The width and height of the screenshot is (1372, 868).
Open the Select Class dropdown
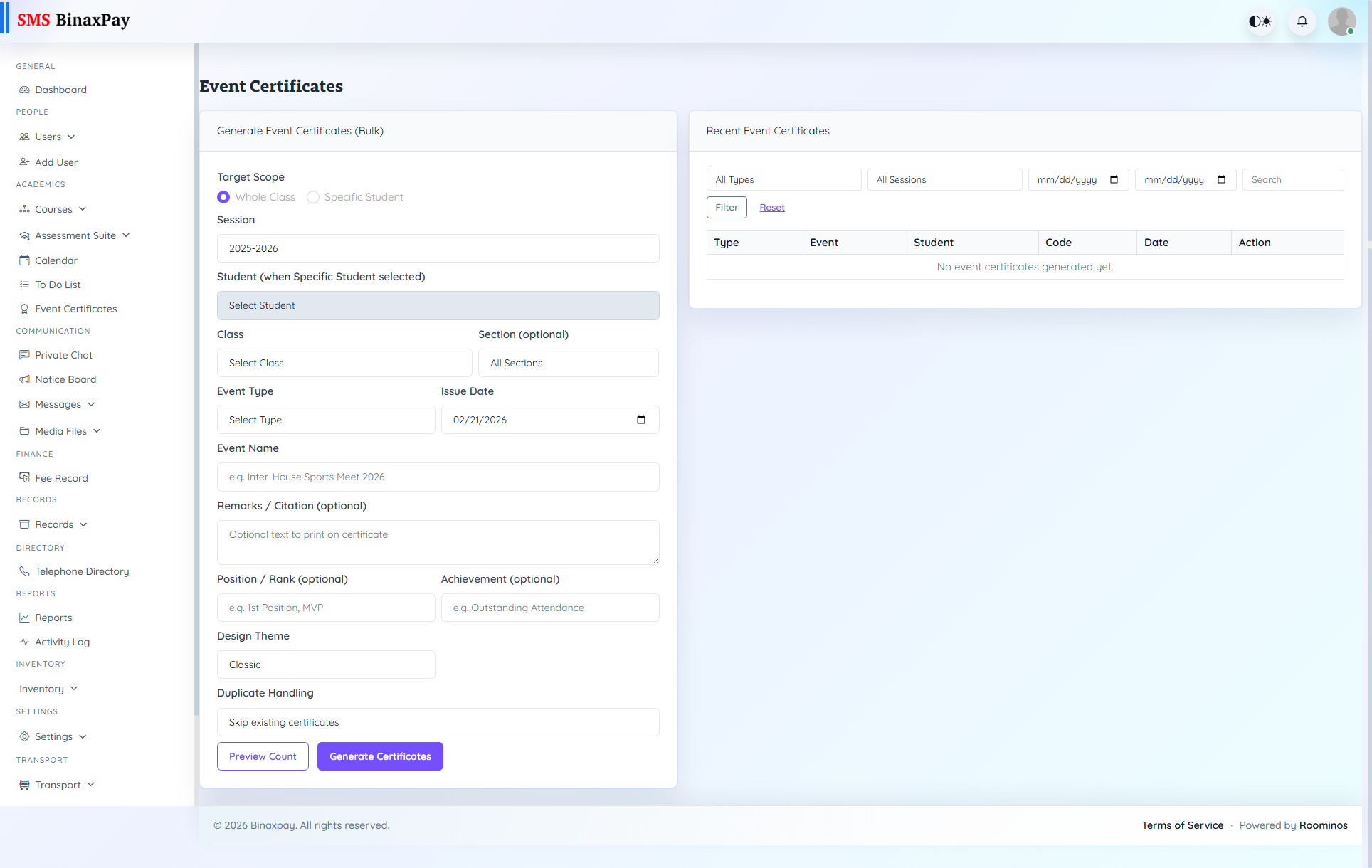(x=344, y=363)
